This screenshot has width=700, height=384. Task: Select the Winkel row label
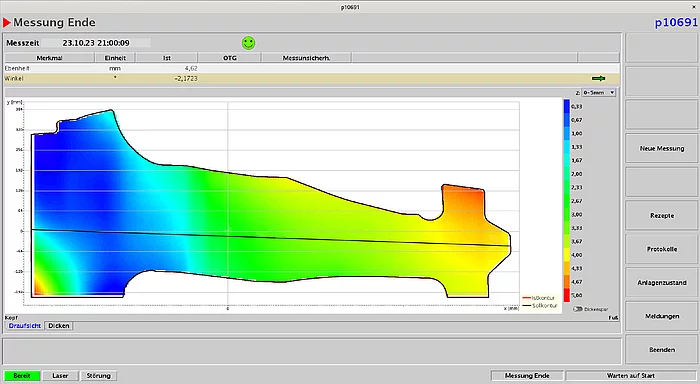tap(14, 78)
